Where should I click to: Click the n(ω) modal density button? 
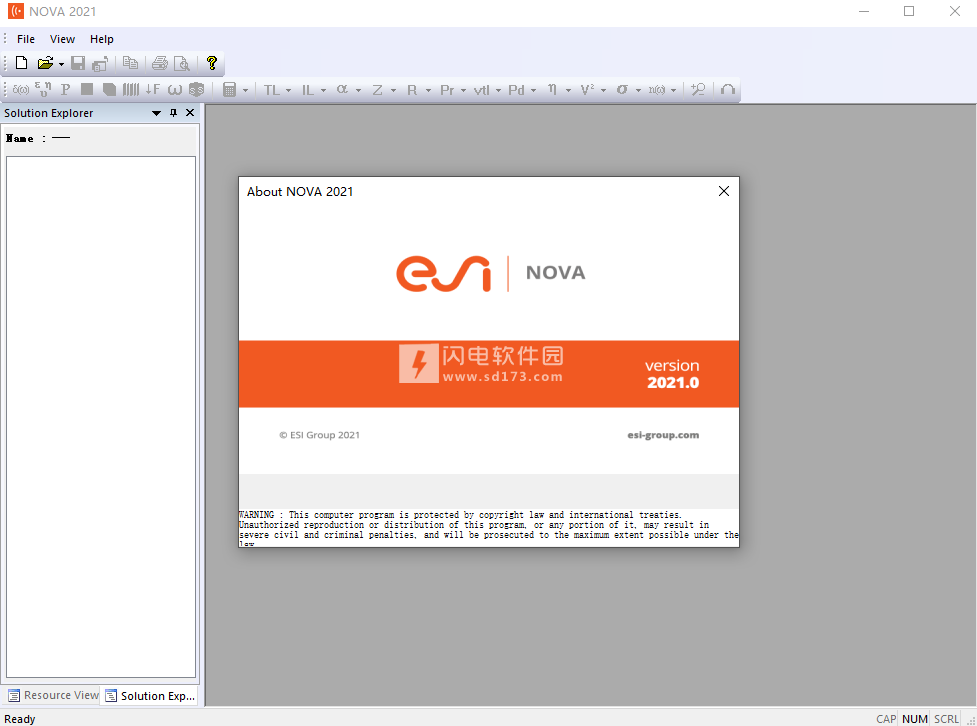[x=657, y=90]
